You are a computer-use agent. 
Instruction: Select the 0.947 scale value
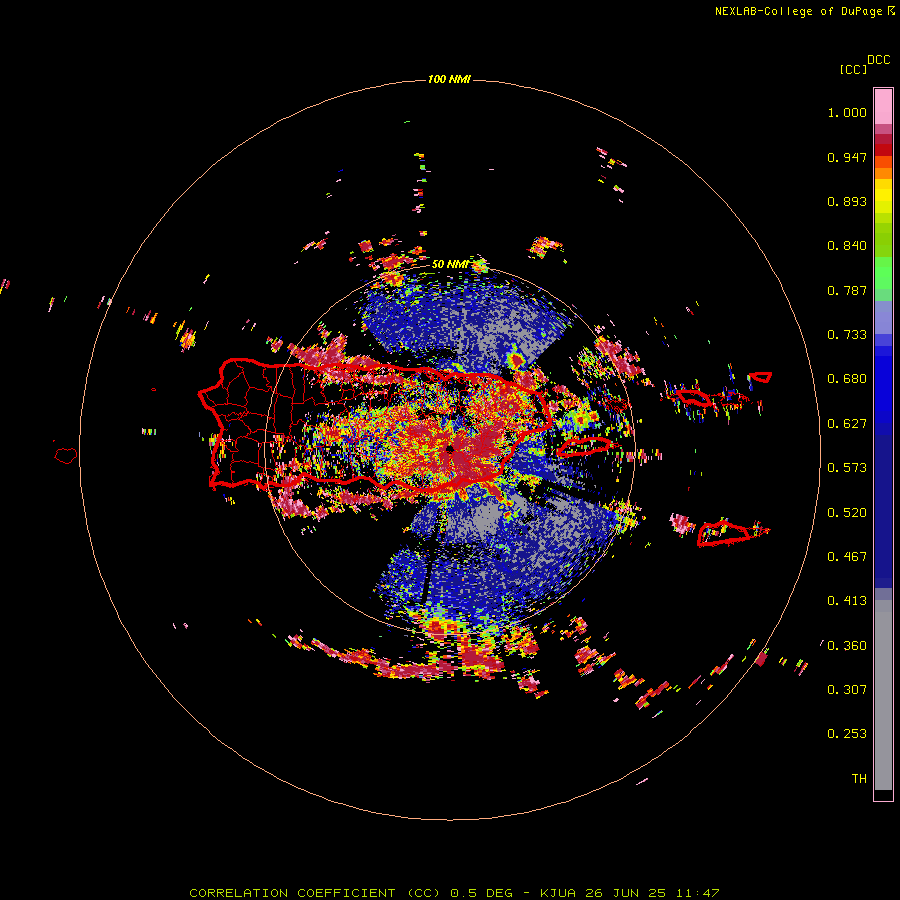[x=847, y=157]
